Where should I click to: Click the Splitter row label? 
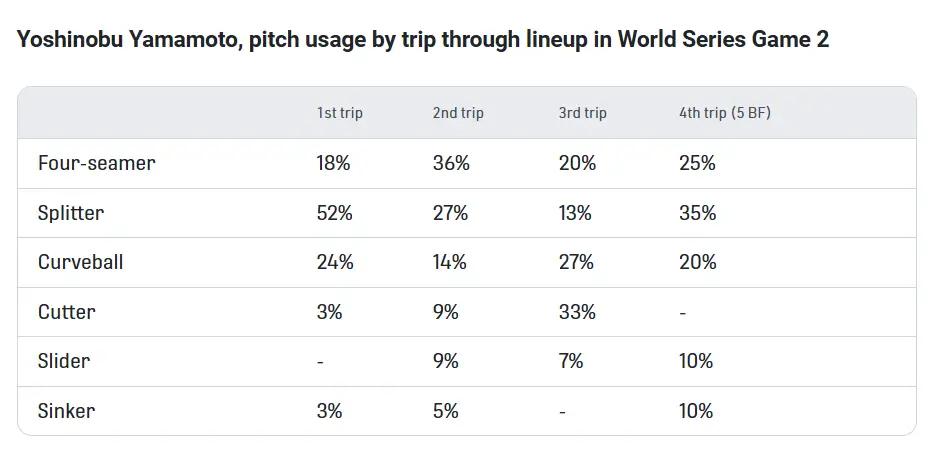[x=70, y=213]
